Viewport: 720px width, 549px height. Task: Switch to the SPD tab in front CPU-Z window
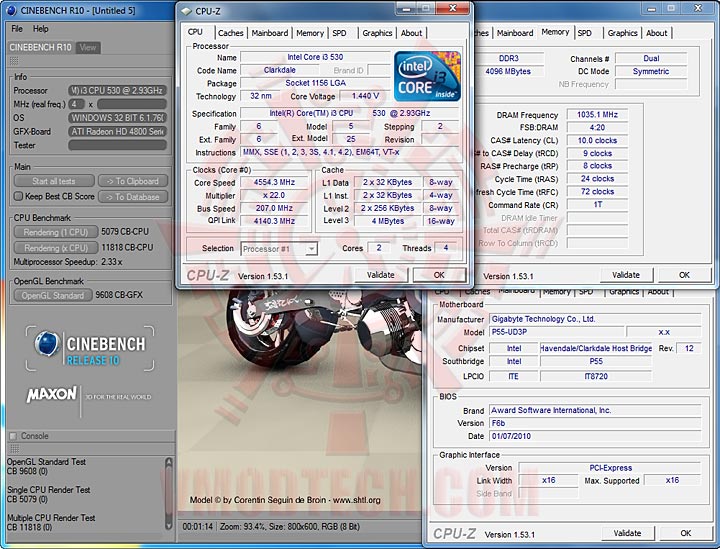tap(339, 33)
